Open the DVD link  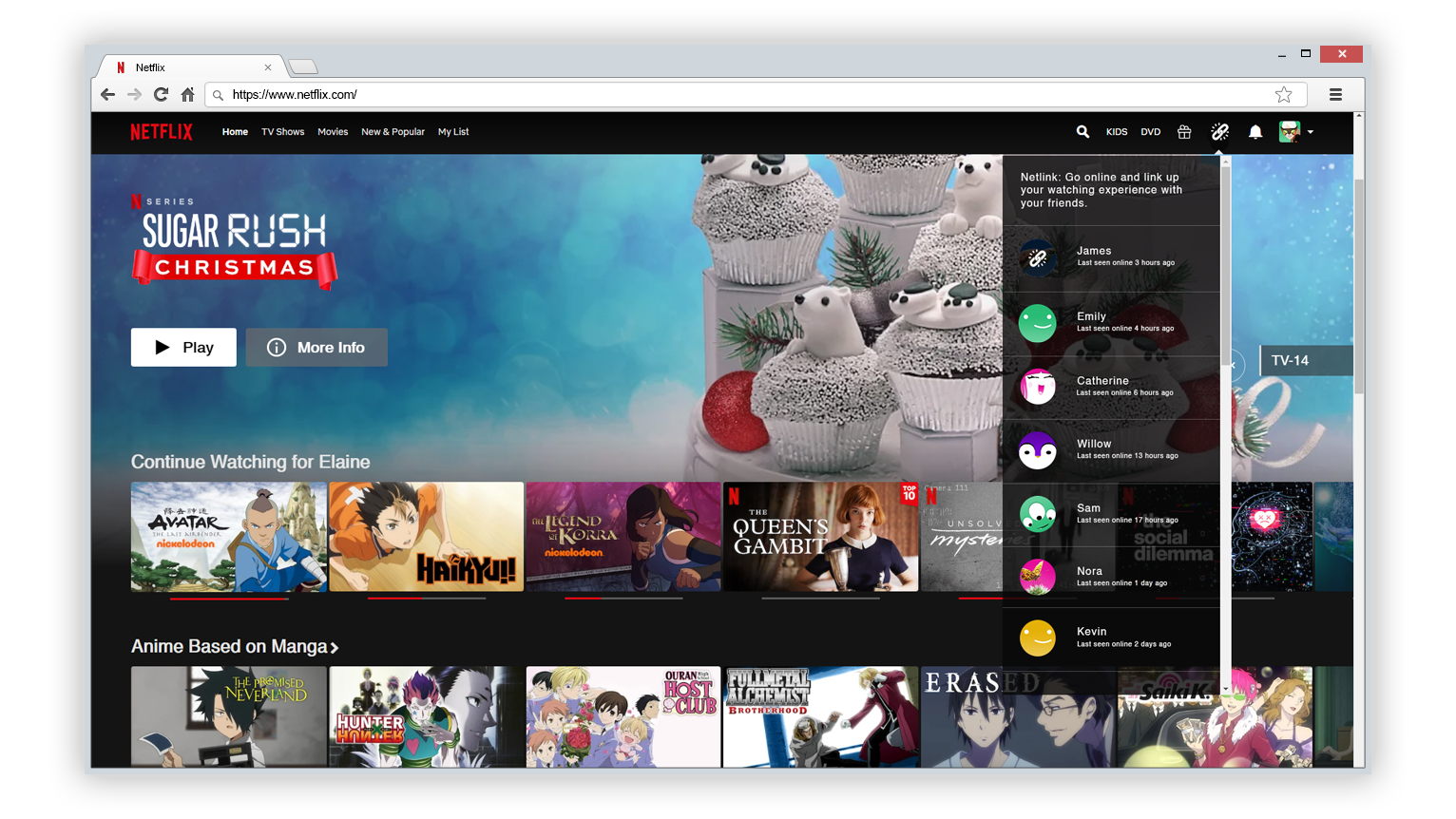point(1151,132)
